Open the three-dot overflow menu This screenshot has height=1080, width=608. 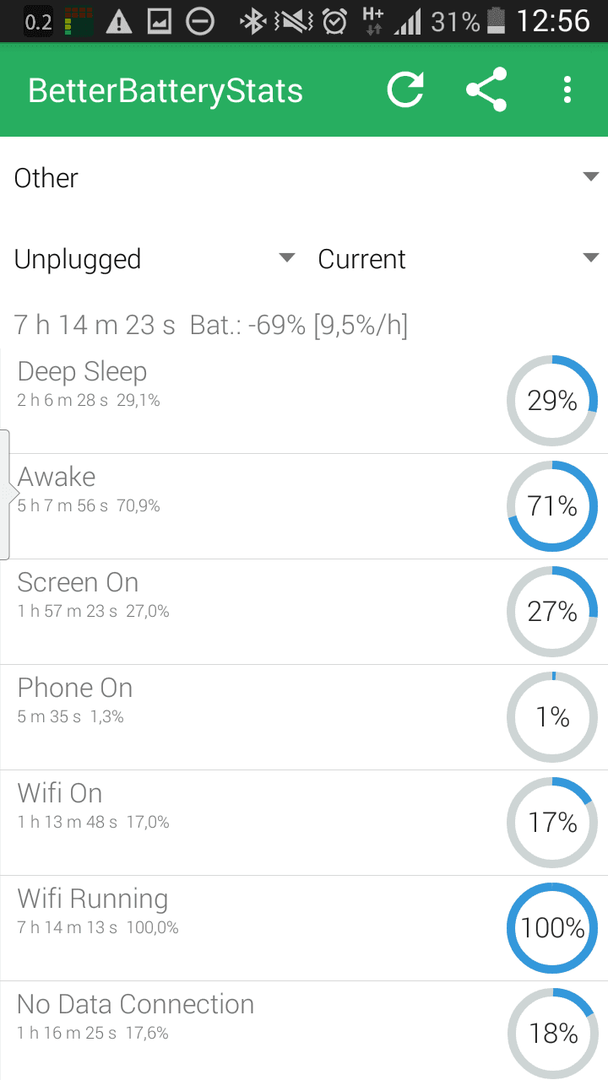tap(567, 90)
